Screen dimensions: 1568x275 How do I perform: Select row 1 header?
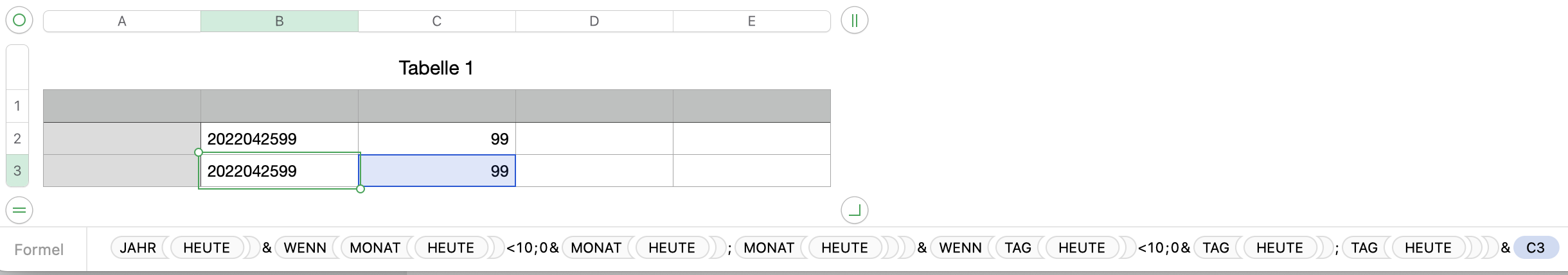pos(17,106)
